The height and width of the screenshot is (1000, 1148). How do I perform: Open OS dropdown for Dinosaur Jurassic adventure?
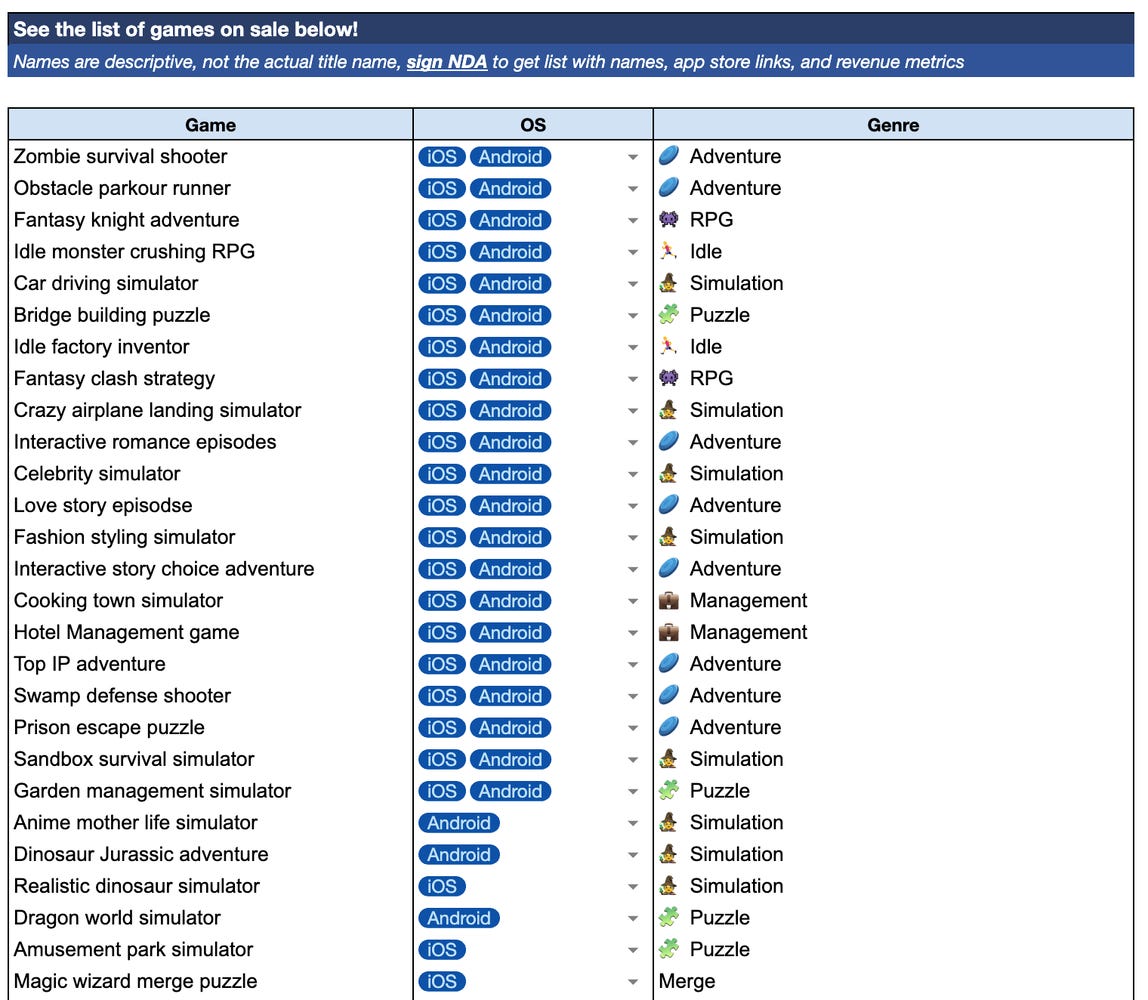point(633,855)
